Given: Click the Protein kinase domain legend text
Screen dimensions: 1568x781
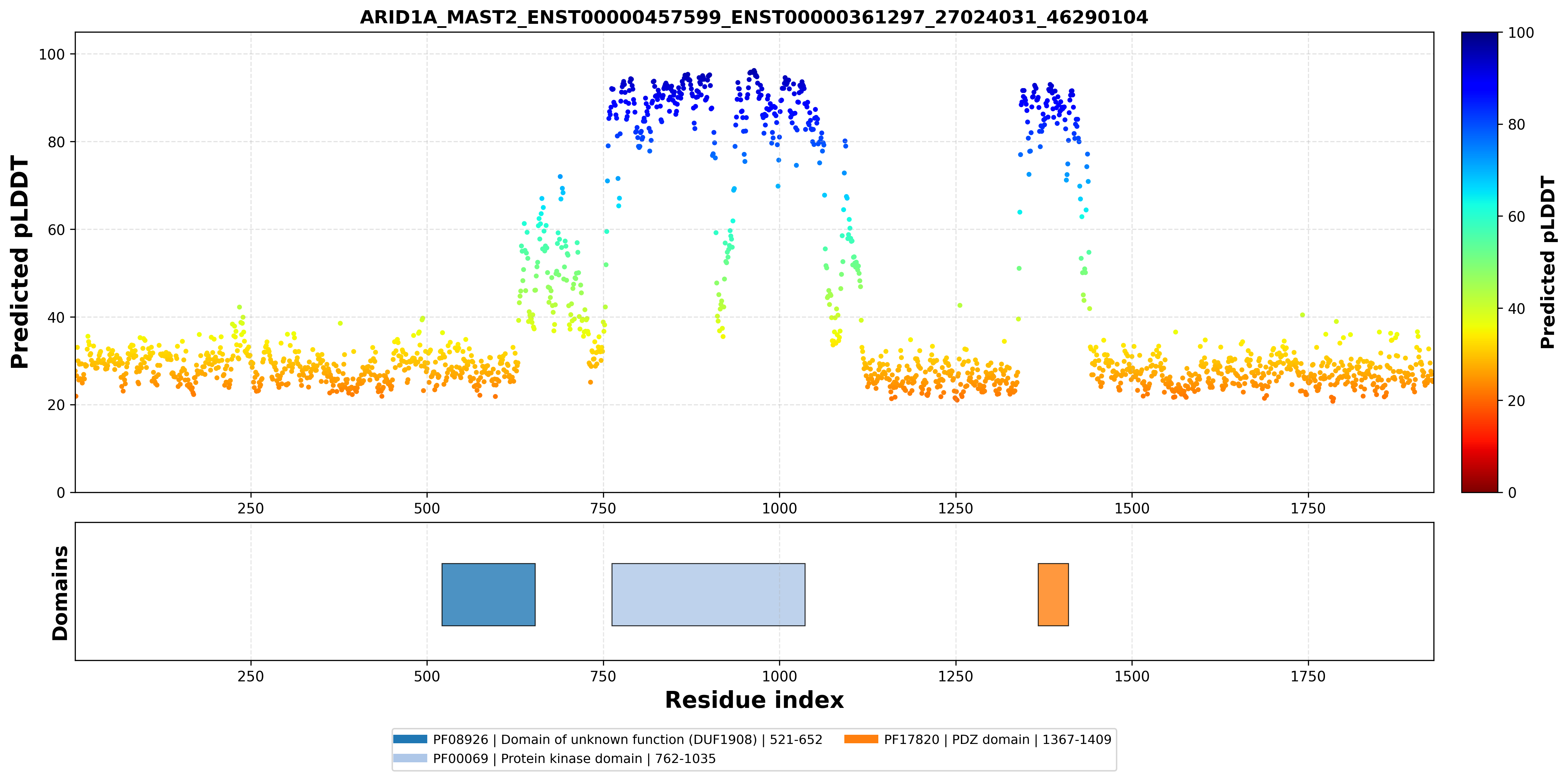Looking at the screenshot, I should pyautogui.click(x=574, y=759).
